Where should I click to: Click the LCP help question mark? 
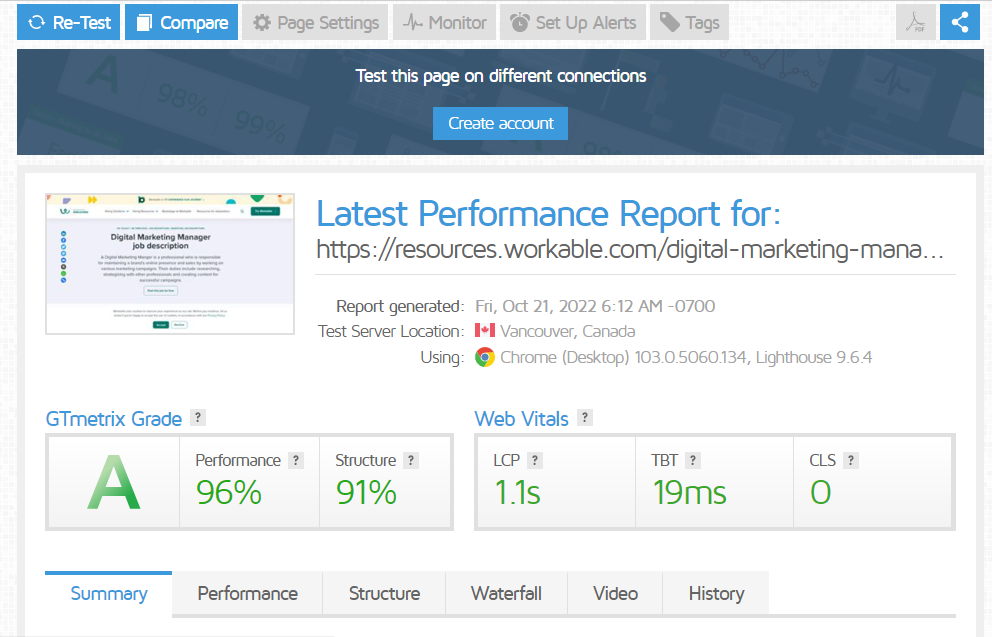coord(535,460)
